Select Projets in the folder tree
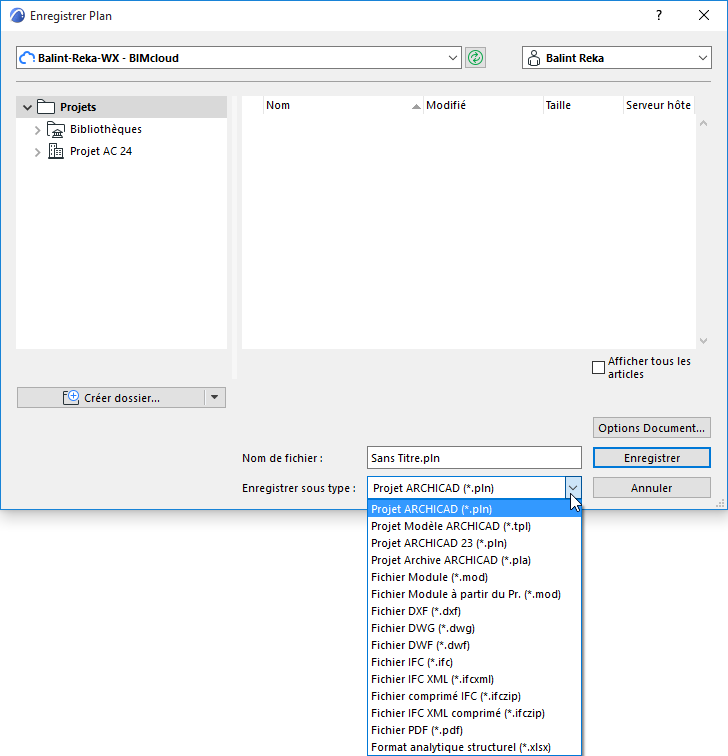Image resolution: width=728 pixels, height=756 pixels. [x=121, y=107]
